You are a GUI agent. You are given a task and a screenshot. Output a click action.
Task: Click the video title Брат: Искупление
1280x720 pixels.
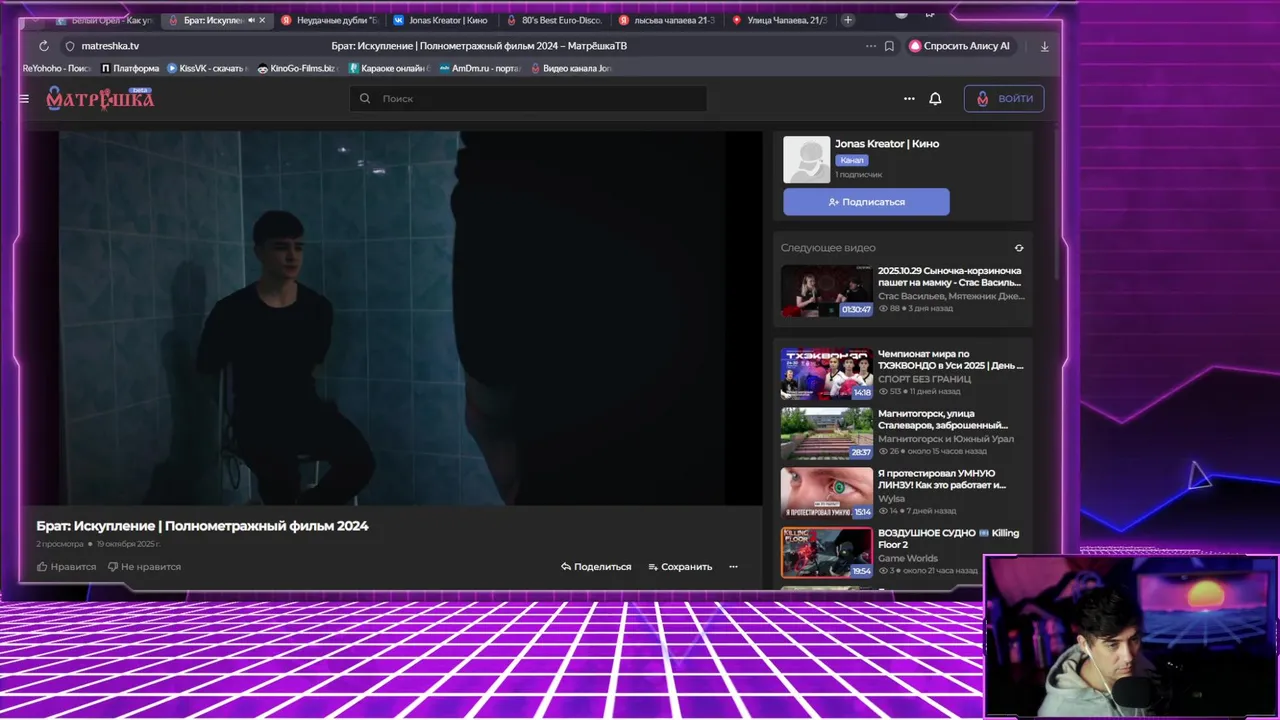[x=202, y=526]
